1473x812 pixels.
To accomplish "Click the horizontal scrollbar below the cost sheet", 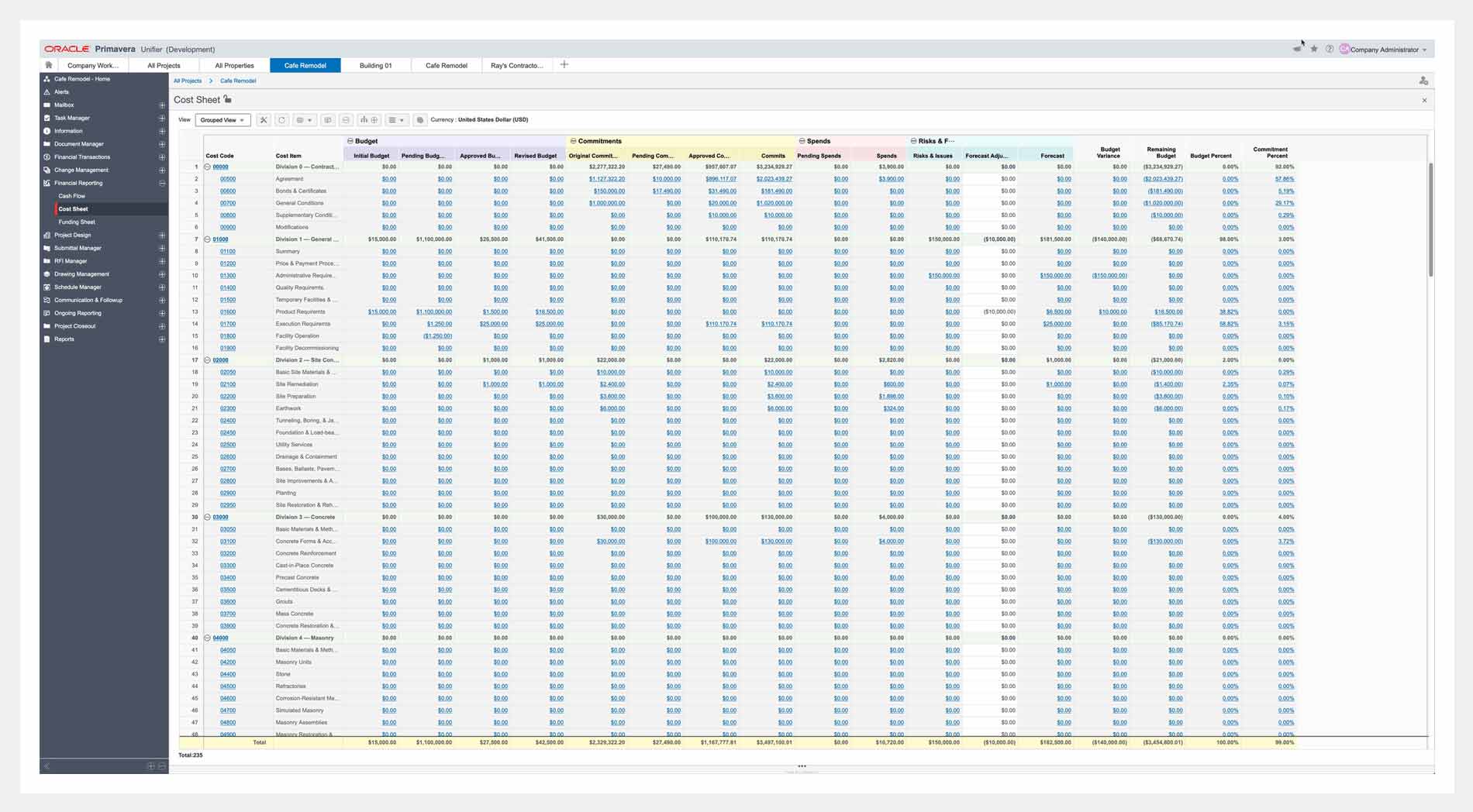I will (802, 766).
